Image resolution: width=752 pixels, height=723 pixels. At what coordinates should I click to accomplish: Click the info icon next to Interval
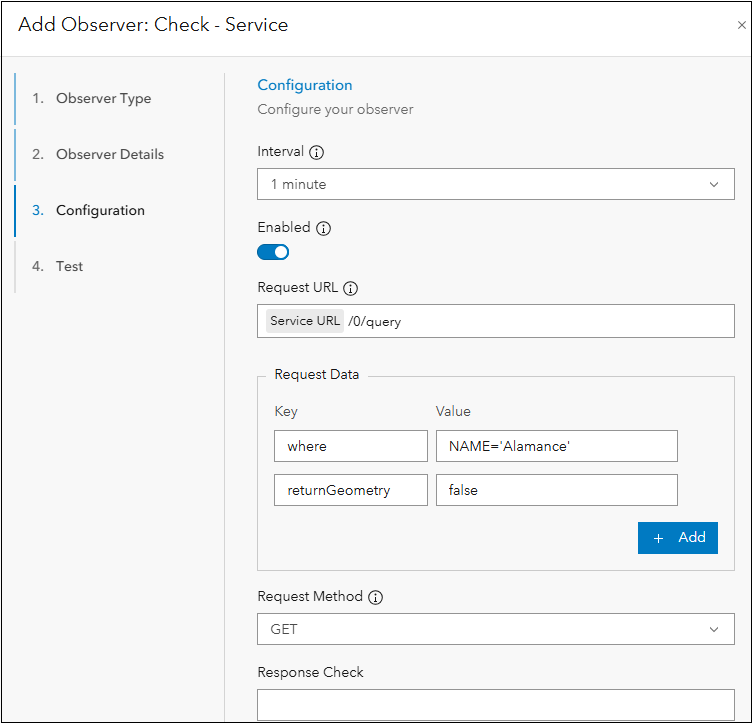click(x=317, y=153)
